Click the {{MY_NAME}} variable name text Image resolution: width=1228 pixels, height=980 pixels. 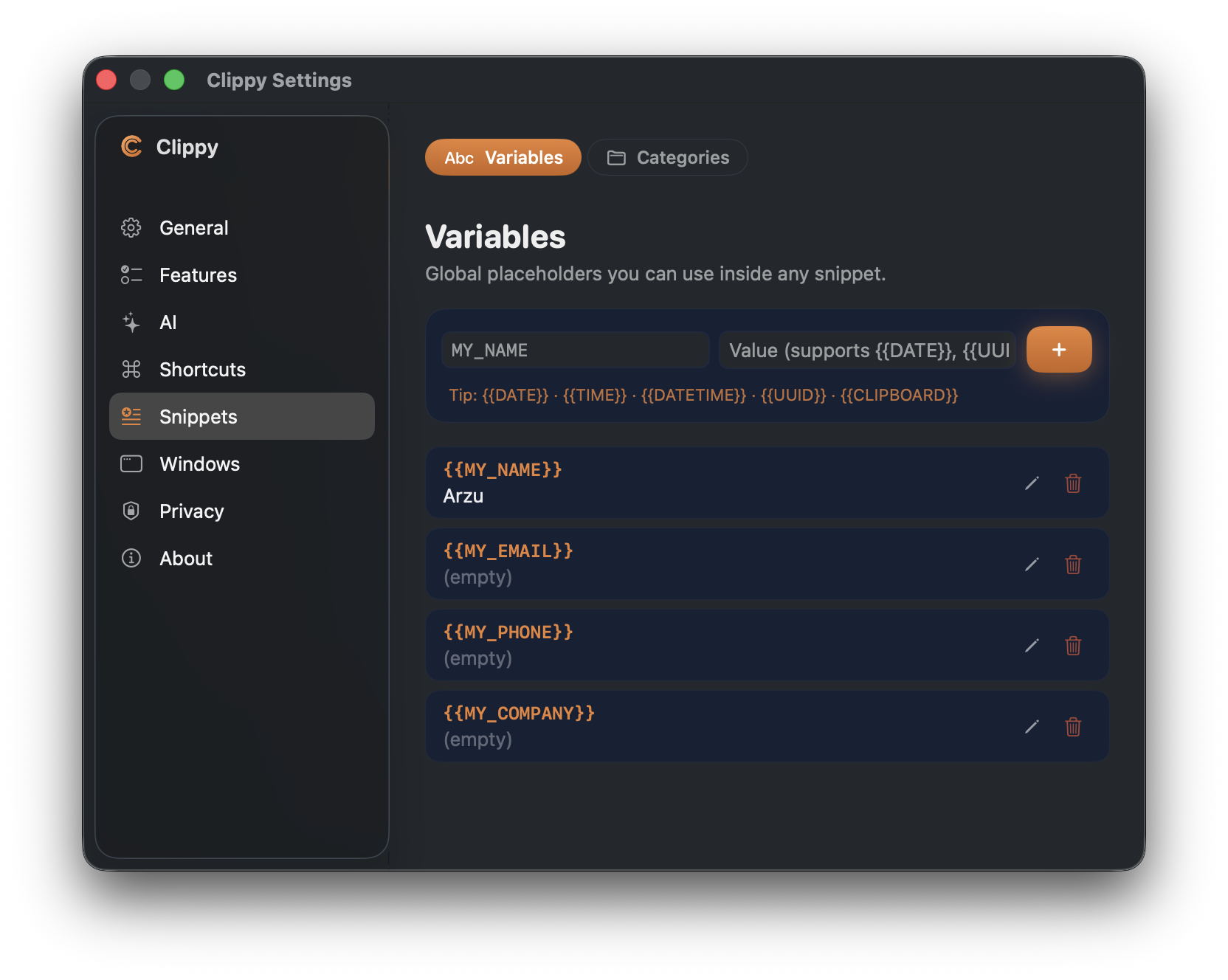point(503,469)
